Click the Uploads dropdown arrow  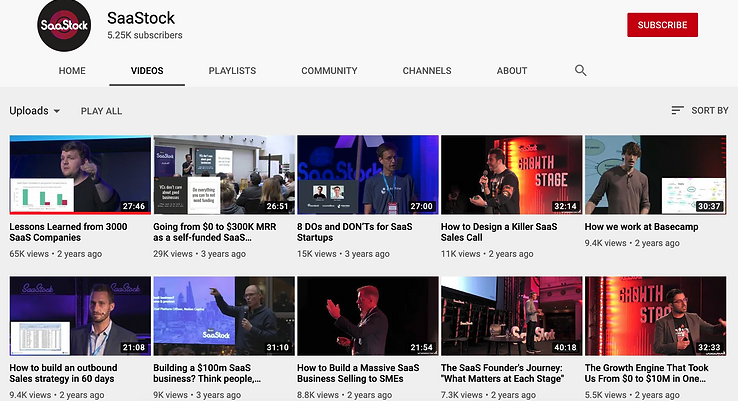click(56, 111)
